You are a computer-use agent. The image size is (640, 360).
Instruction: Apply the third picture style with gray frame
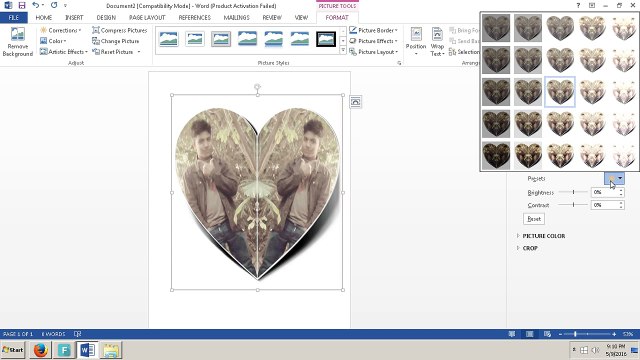point(221,39)
